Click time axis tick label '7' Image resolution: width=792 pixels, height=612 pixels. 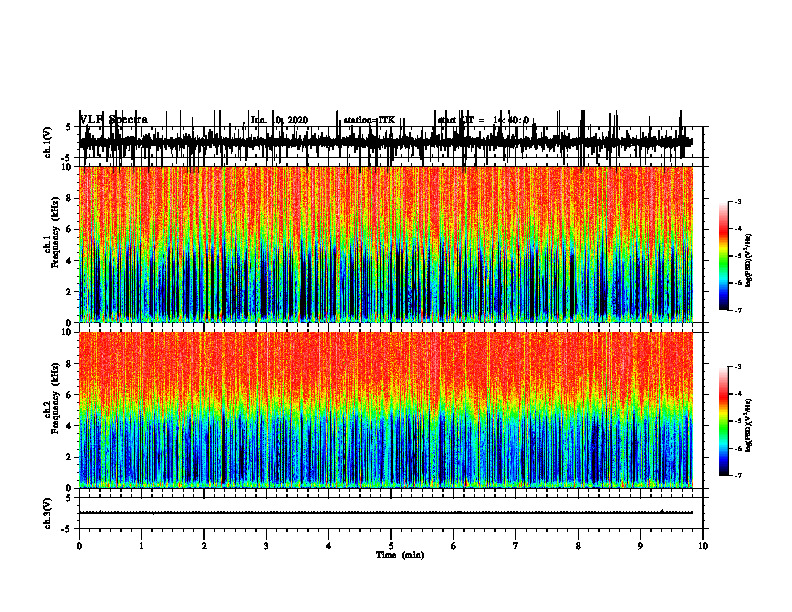coord(516,546)
